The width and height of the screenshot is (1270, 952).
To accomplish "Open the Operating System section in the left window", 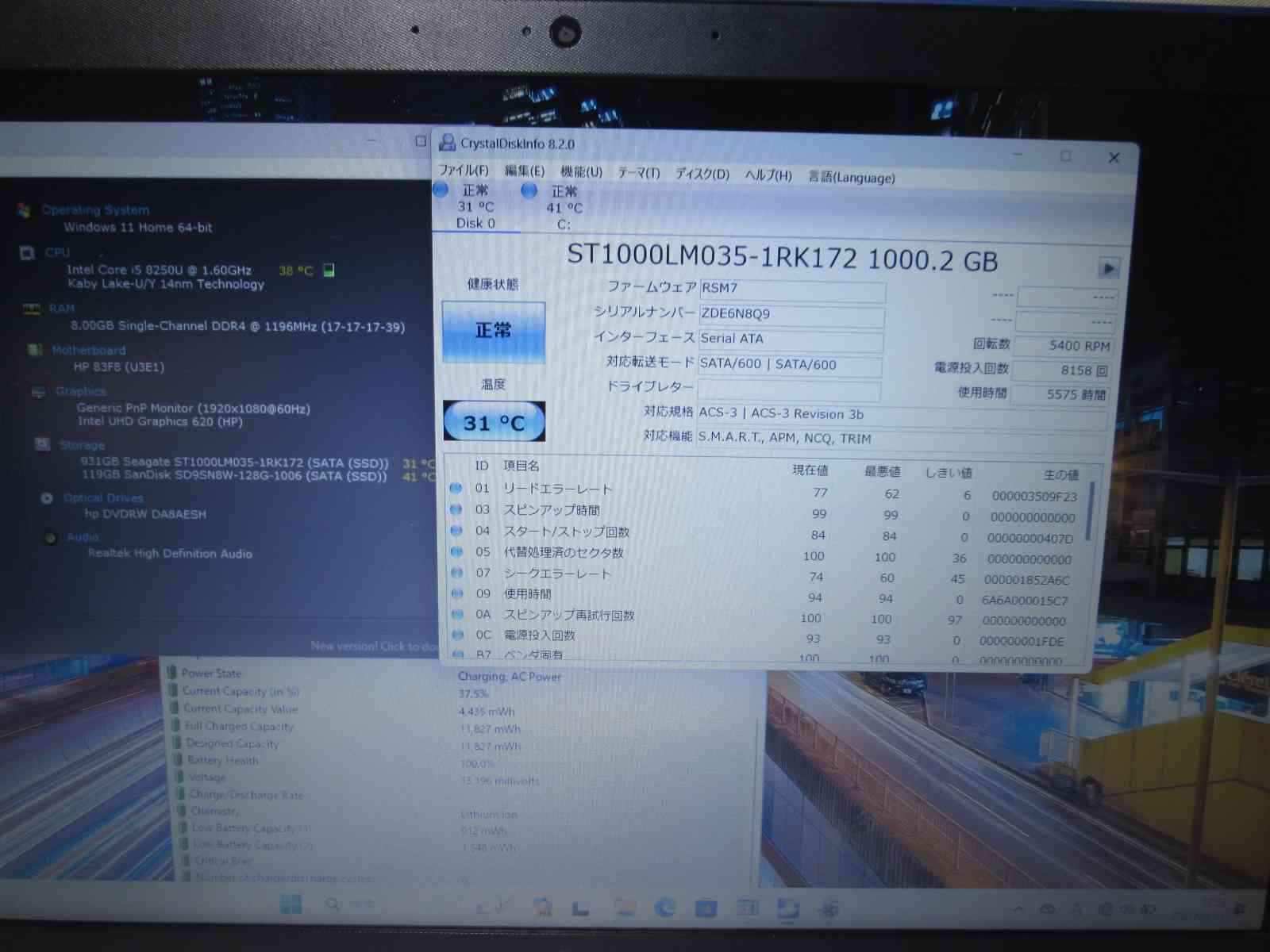I will (95, 210).
